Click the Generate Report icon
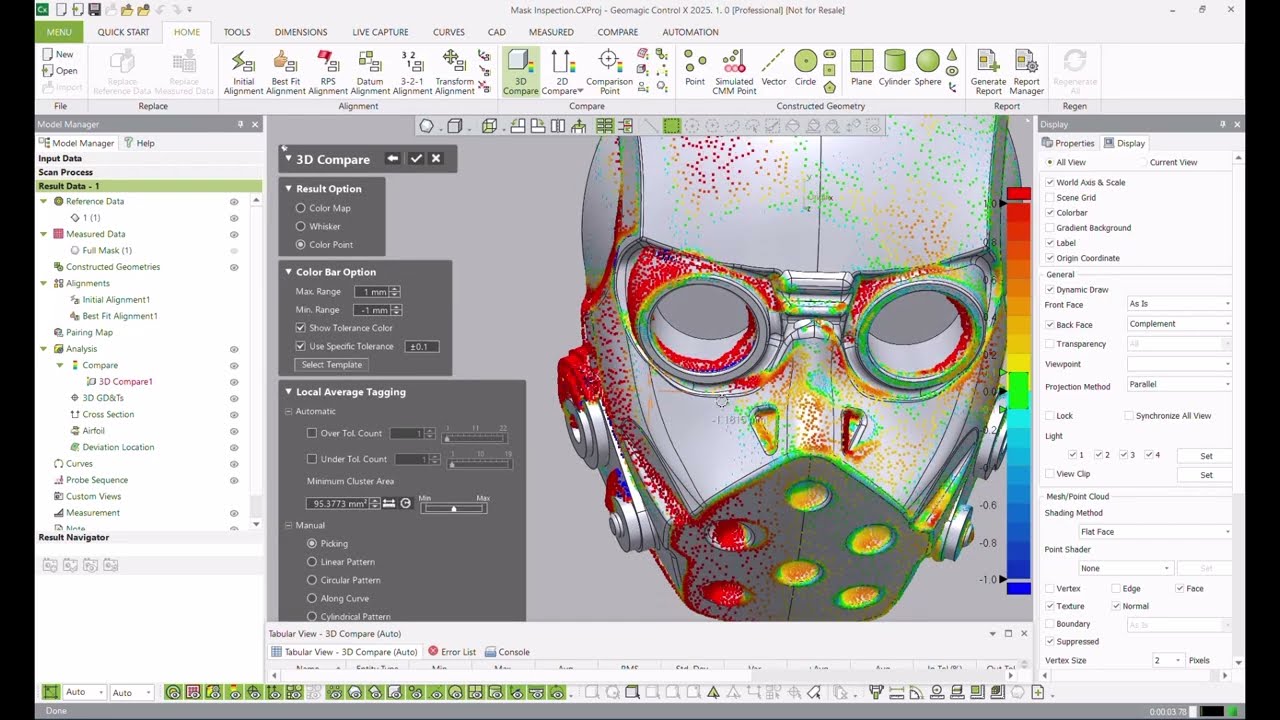The height and width of the screenshot is (720, 1280). [988, 72]
